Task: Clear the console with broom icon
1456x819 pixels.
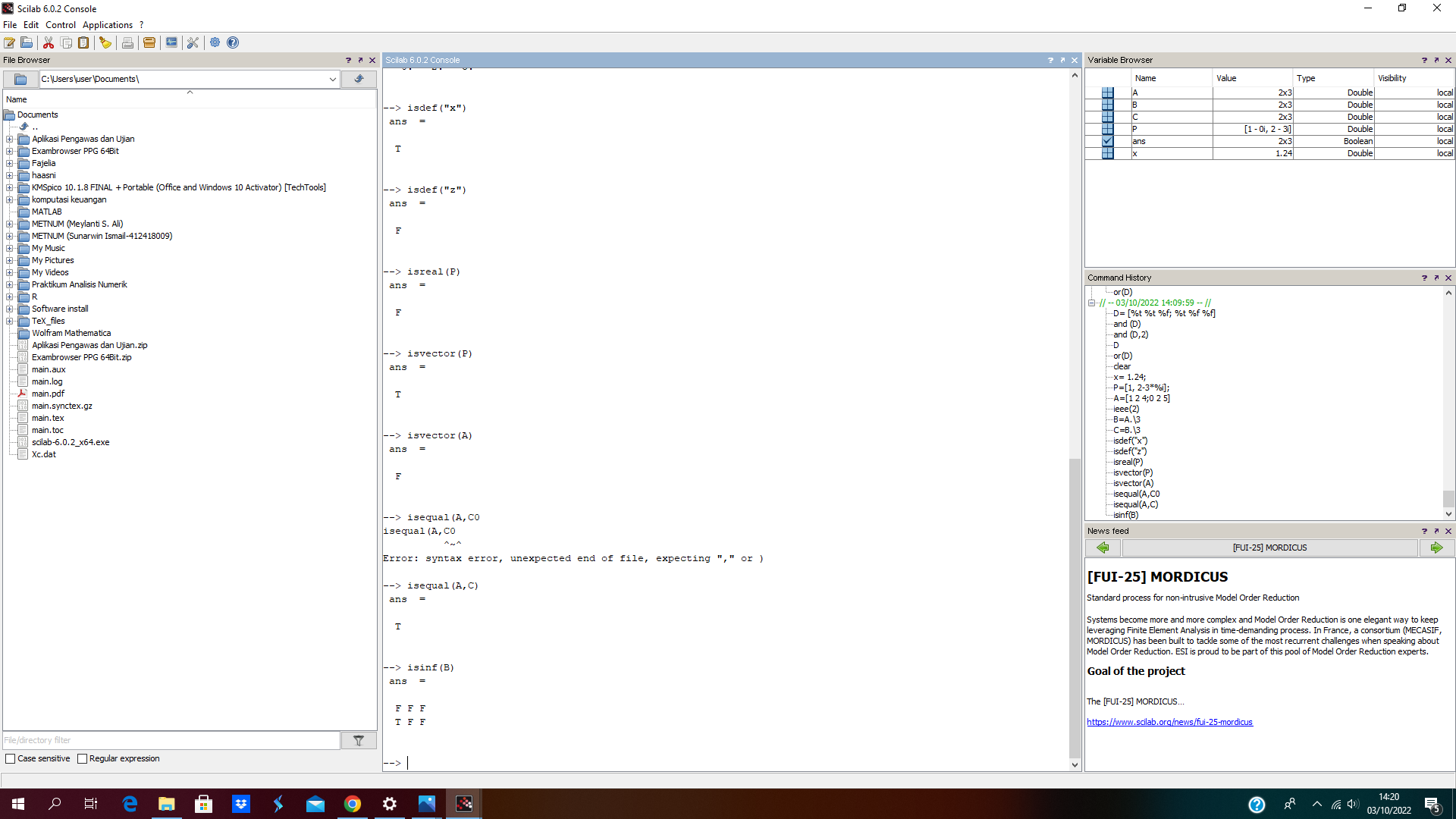Action: (x=105, y=42)
